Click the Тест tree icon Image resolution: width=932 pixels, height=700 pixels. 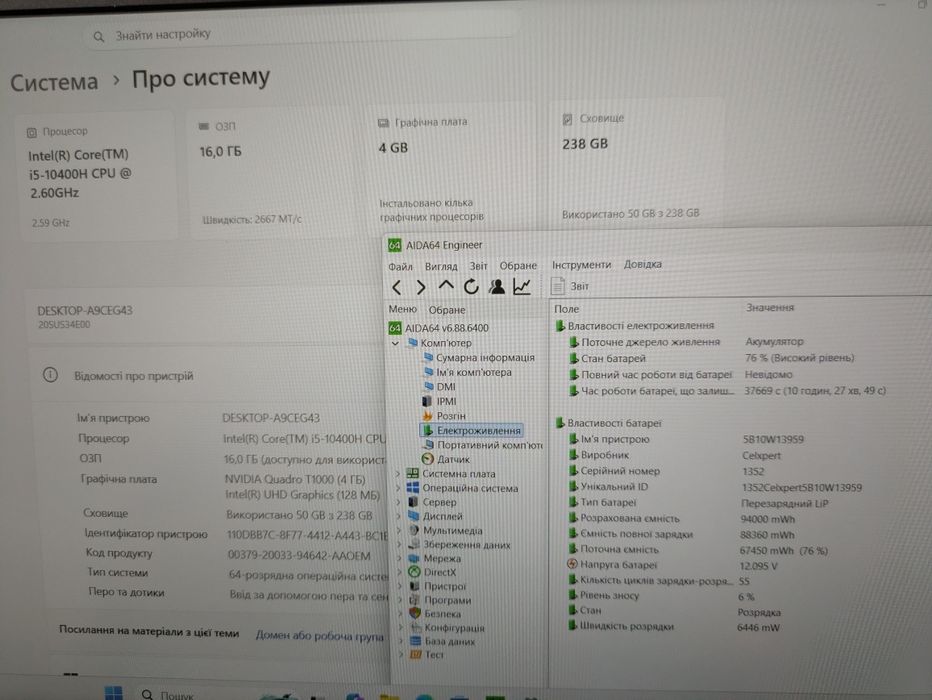coord(416,655)
